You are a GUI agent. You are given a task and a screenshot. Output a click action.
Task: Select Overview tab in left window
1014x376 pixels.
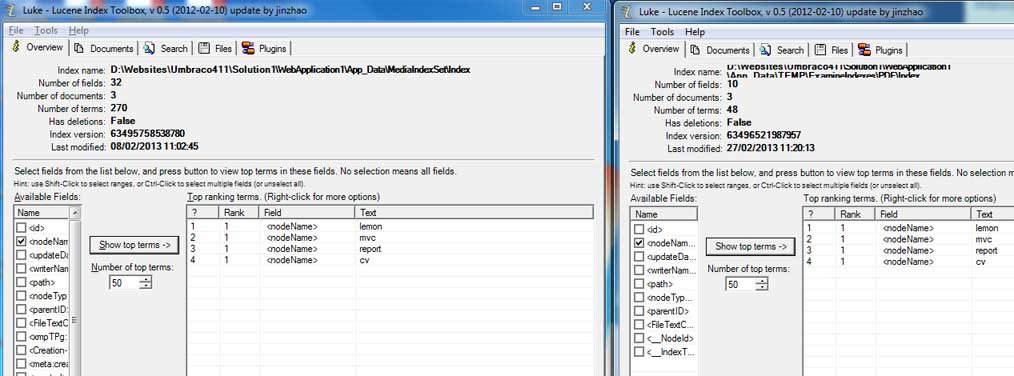click(x=38, y=47)
